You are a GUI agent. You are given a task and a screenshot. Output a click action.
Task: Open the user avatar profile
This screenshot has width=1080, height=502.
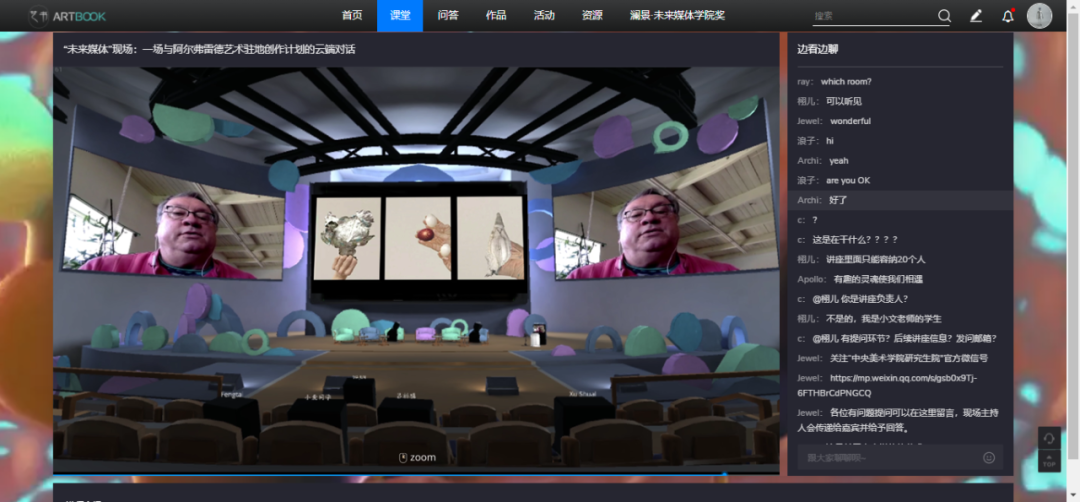point(1039,16)
